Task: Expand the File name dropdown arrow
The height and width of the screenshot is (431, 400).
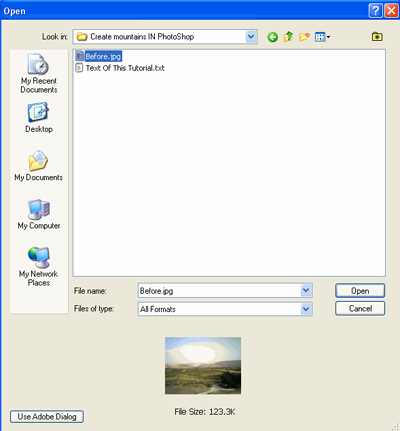Action: pos(306,291)
